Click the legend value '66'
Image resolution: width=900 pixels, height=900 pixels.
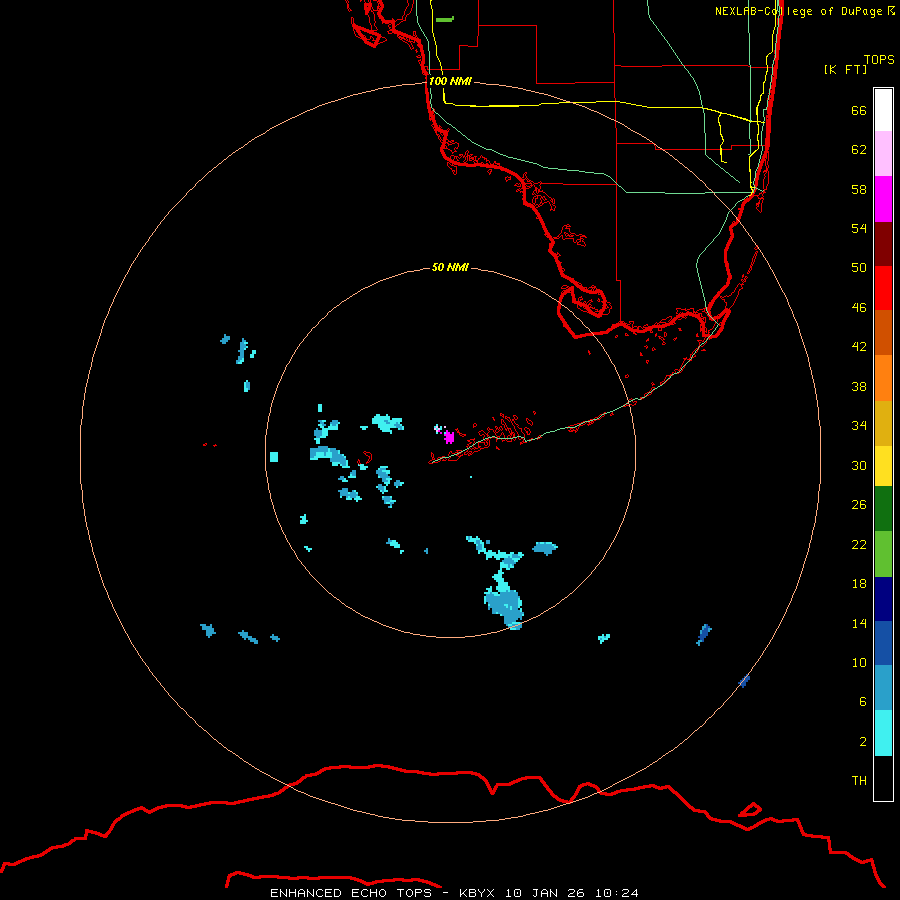[859, 110]
